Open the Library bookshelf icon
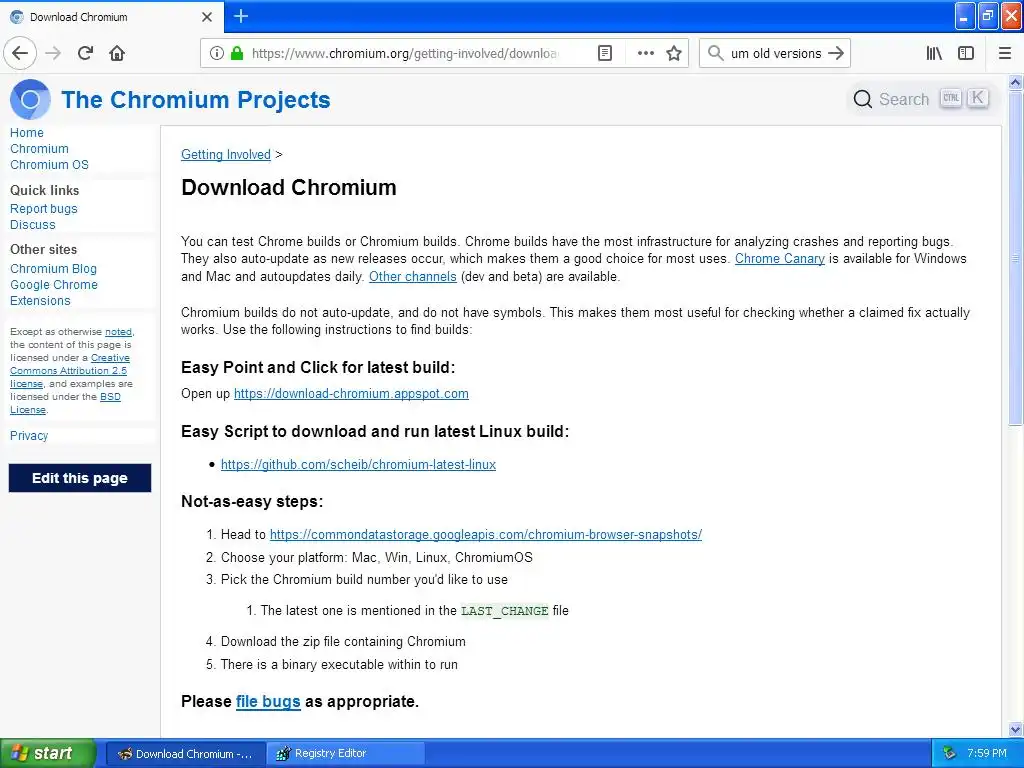 934,53
